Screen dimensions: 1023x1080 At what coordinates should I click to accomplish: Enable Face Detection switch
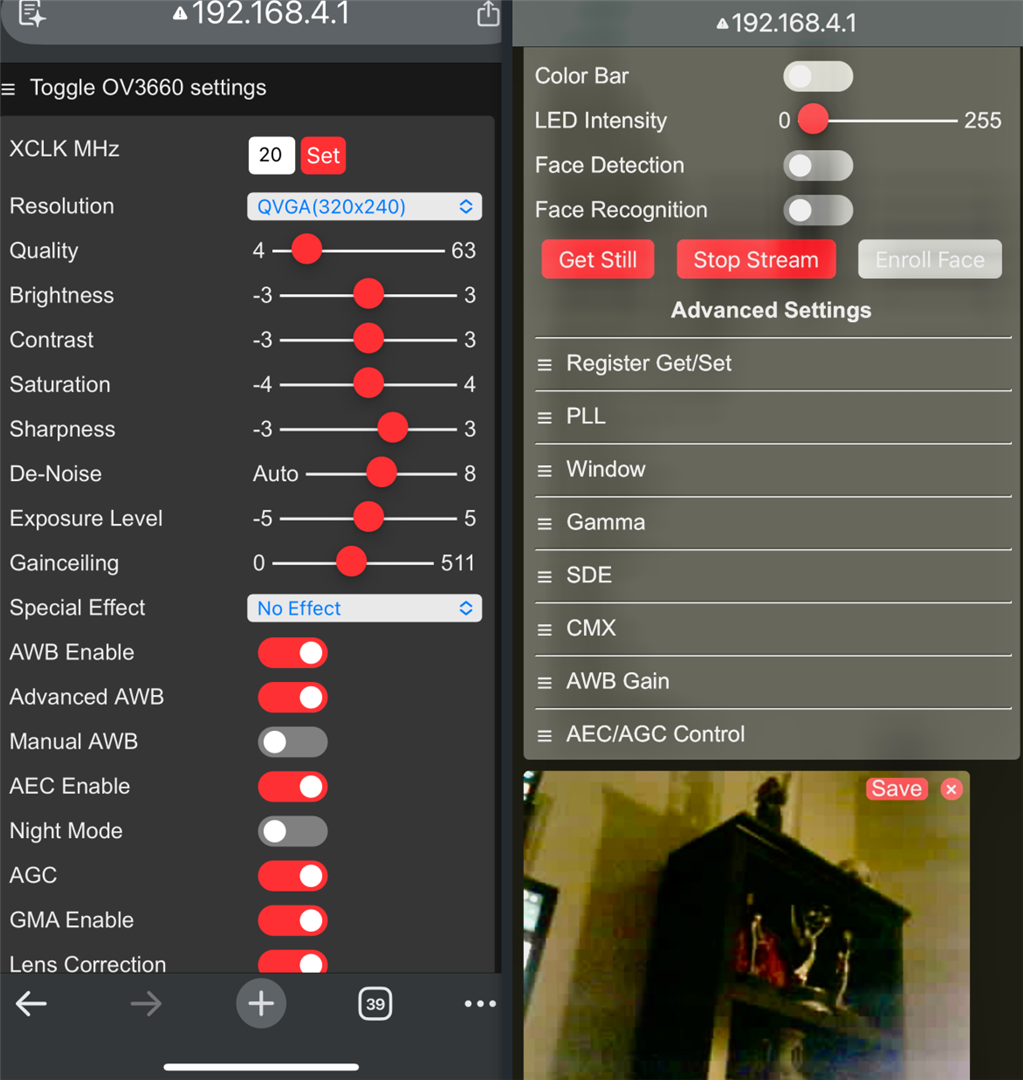click(x=817, y=166)
